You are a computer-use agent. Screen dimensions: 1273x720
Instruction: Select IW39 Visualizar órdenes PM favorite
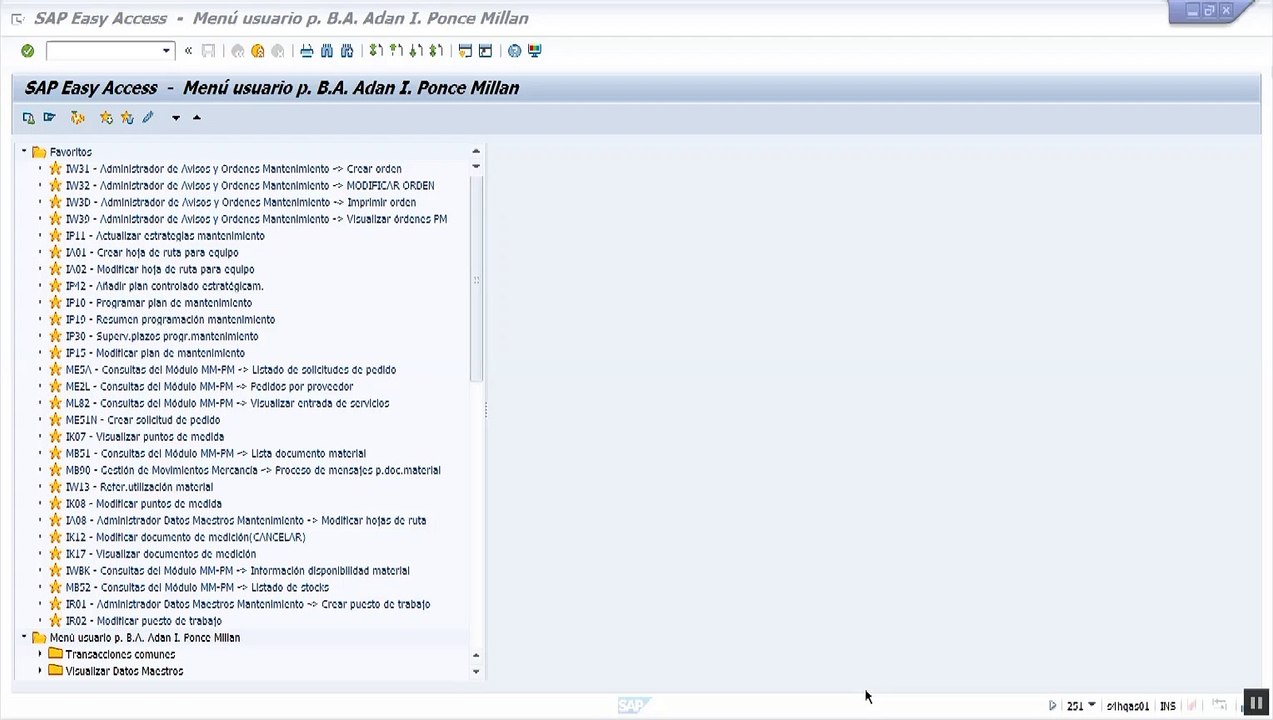click(x=256, y=219)
